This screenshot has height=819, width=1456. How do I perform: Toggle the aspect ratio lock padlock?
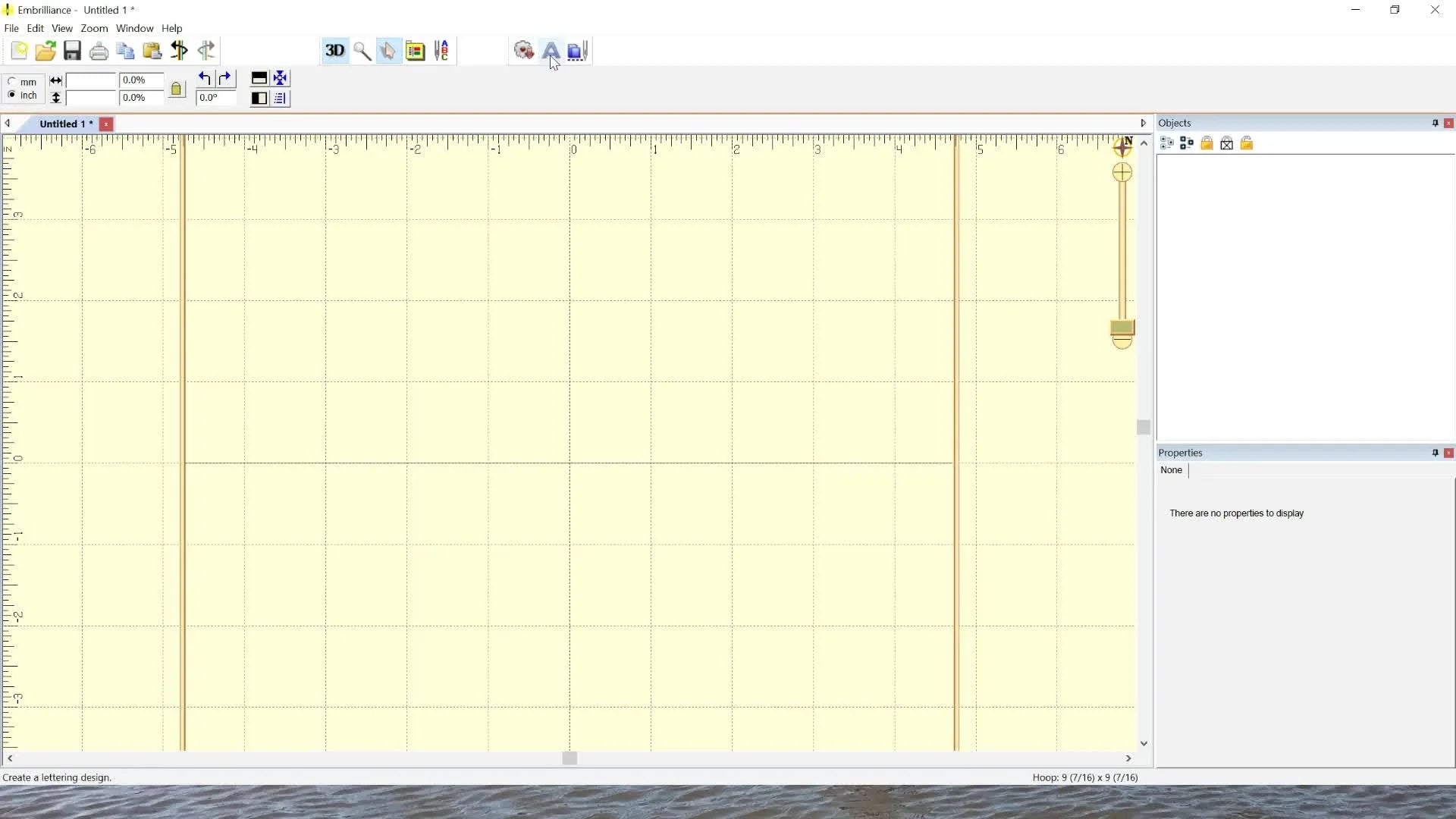click(x=177, y=89)
